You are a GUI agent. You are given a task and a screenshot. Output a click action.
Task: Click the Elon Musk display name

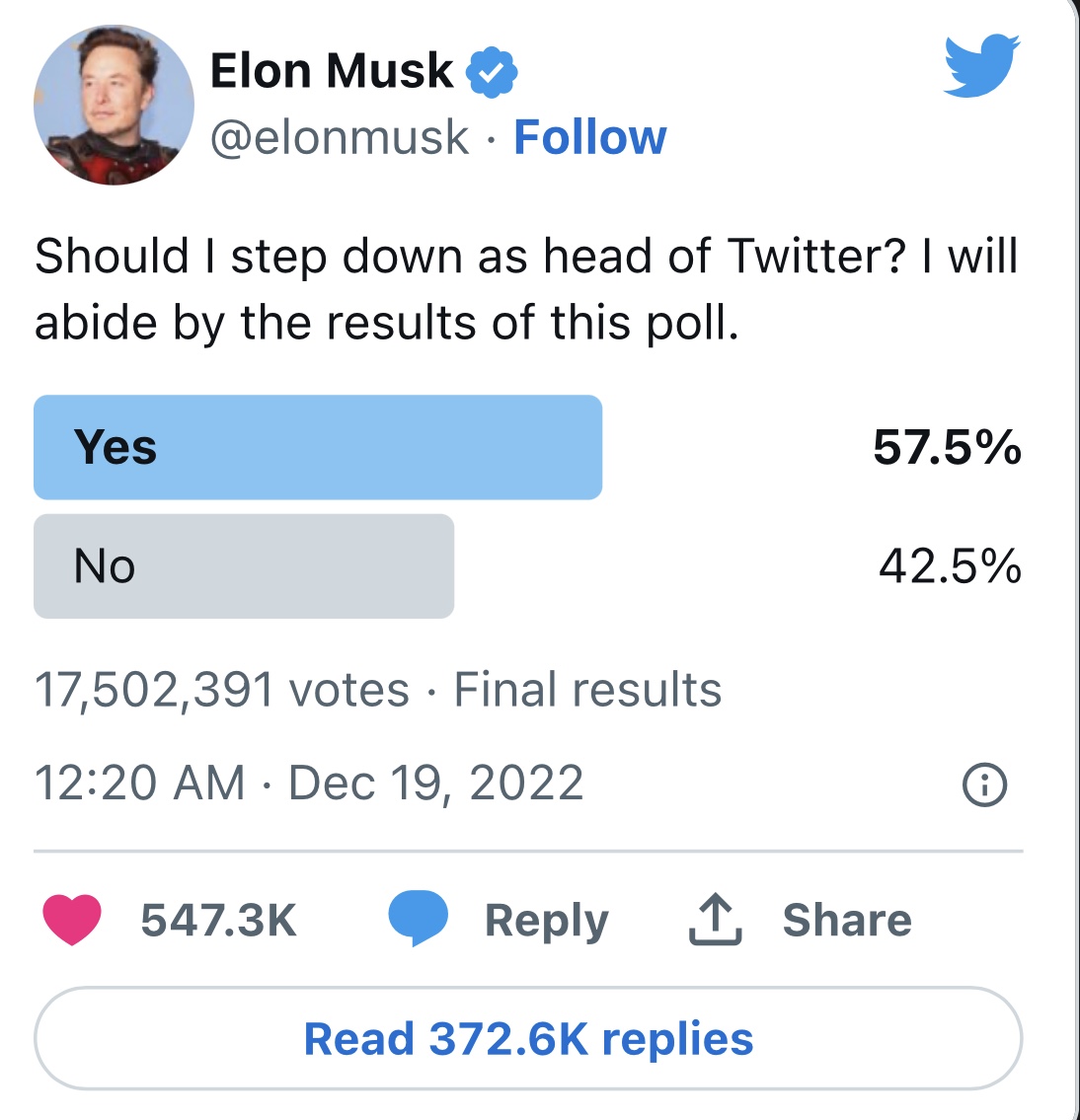(x=331, y=71)
